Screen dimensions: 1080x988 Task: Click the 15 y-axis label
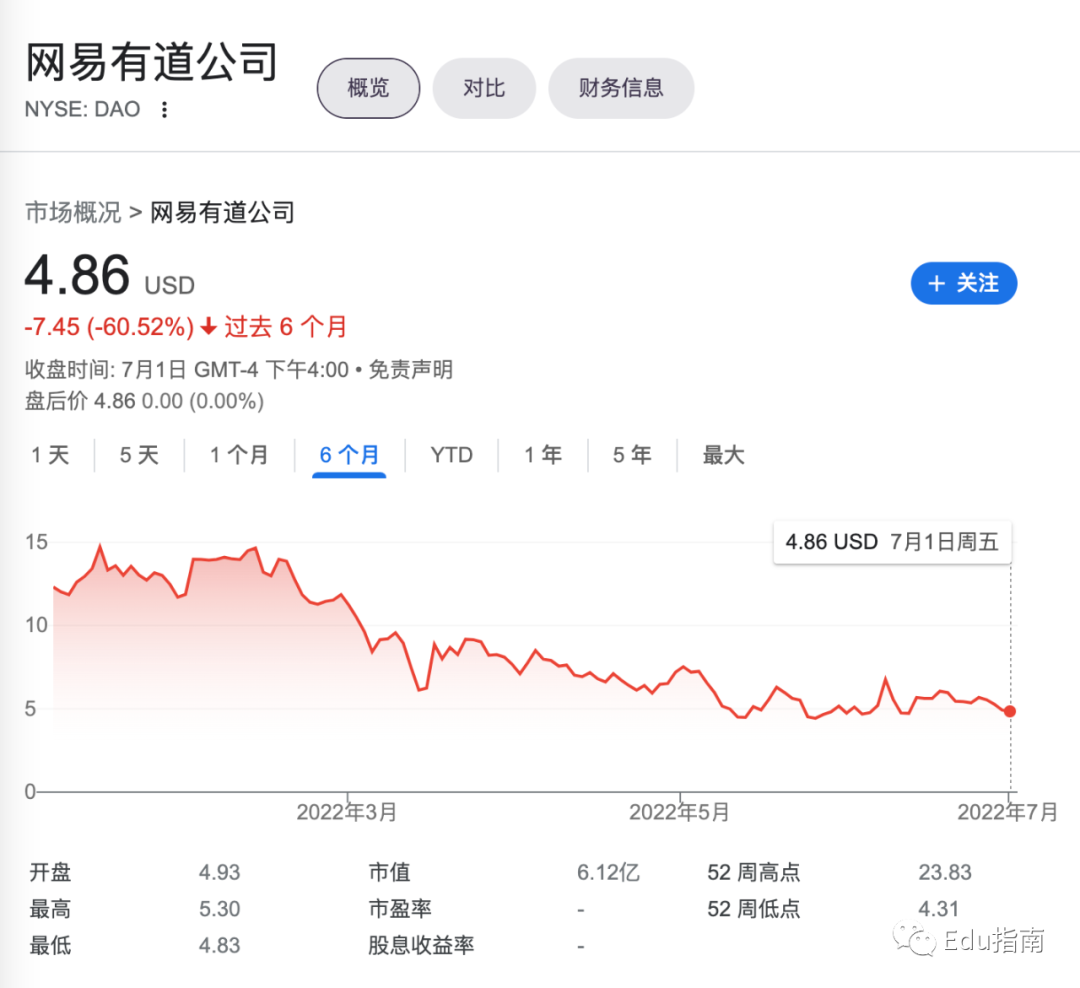point(37,542)
